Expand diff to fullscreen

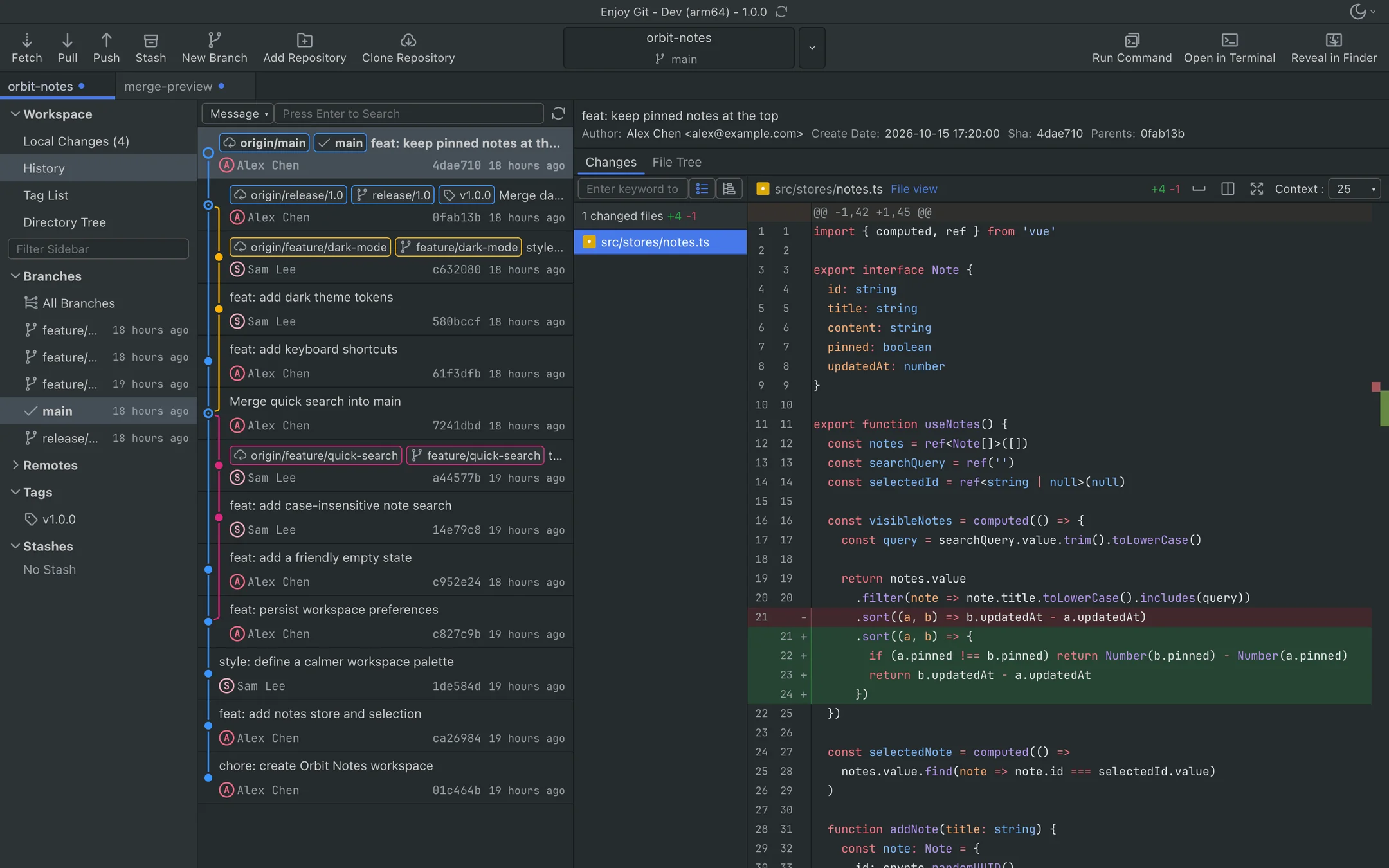(x=1256, y=188)
